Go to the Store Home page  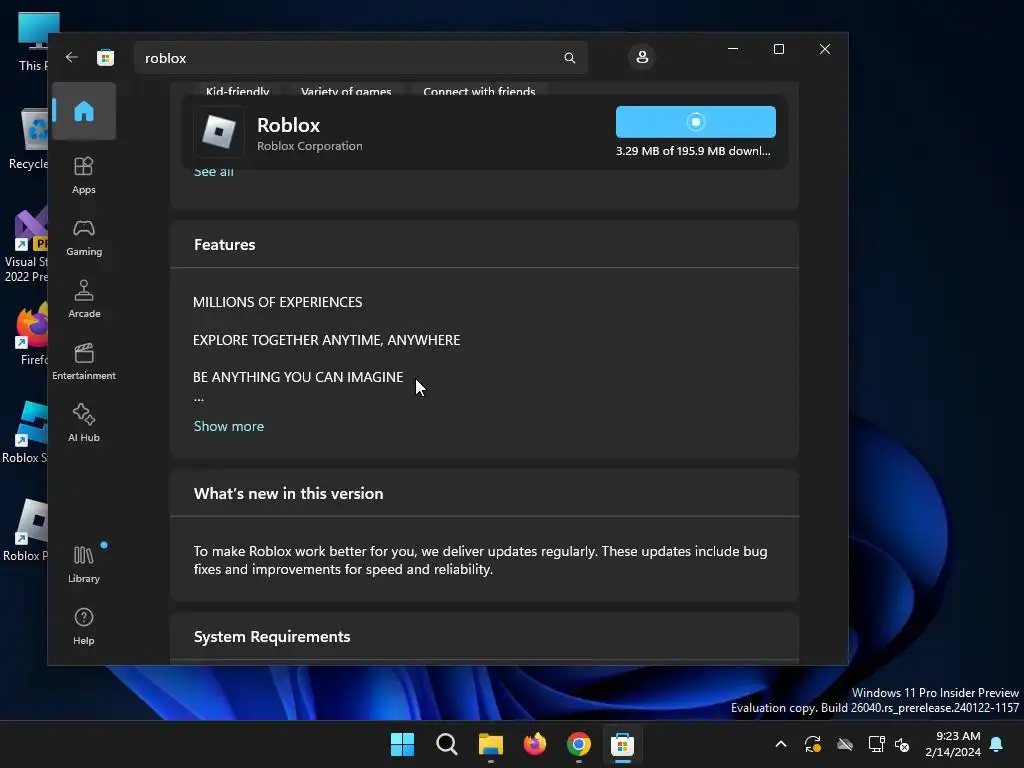pos(84,111)
